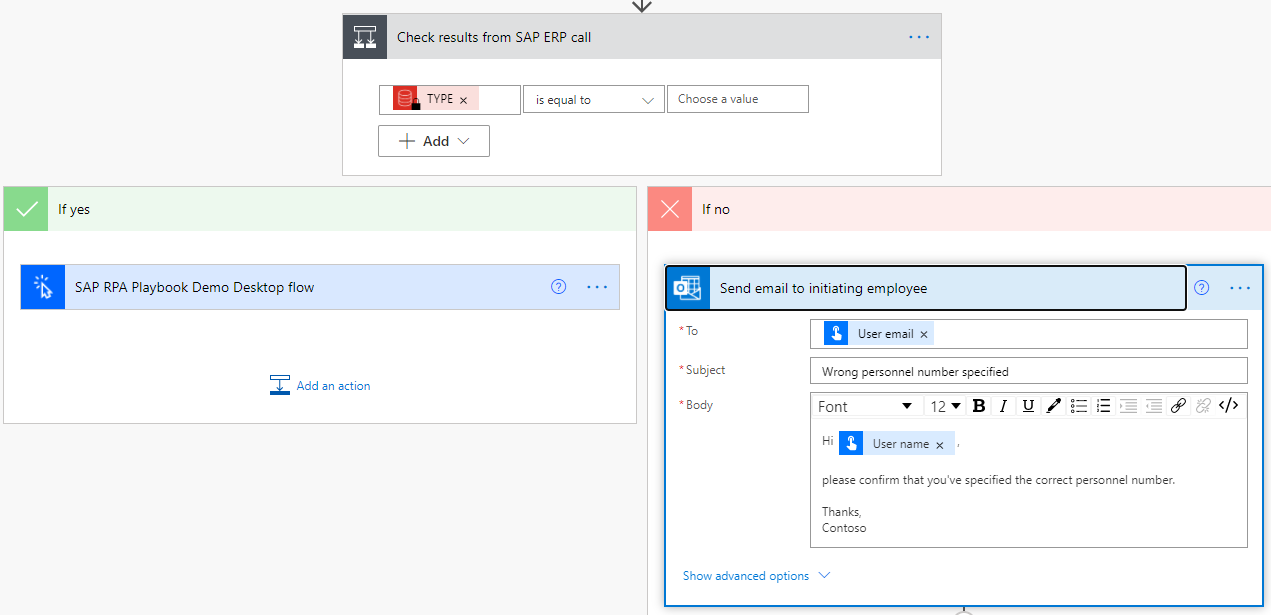Viewport: 1271px width, 615px height.
Task: Remove User email token from To field
Action: coord(924,335)
